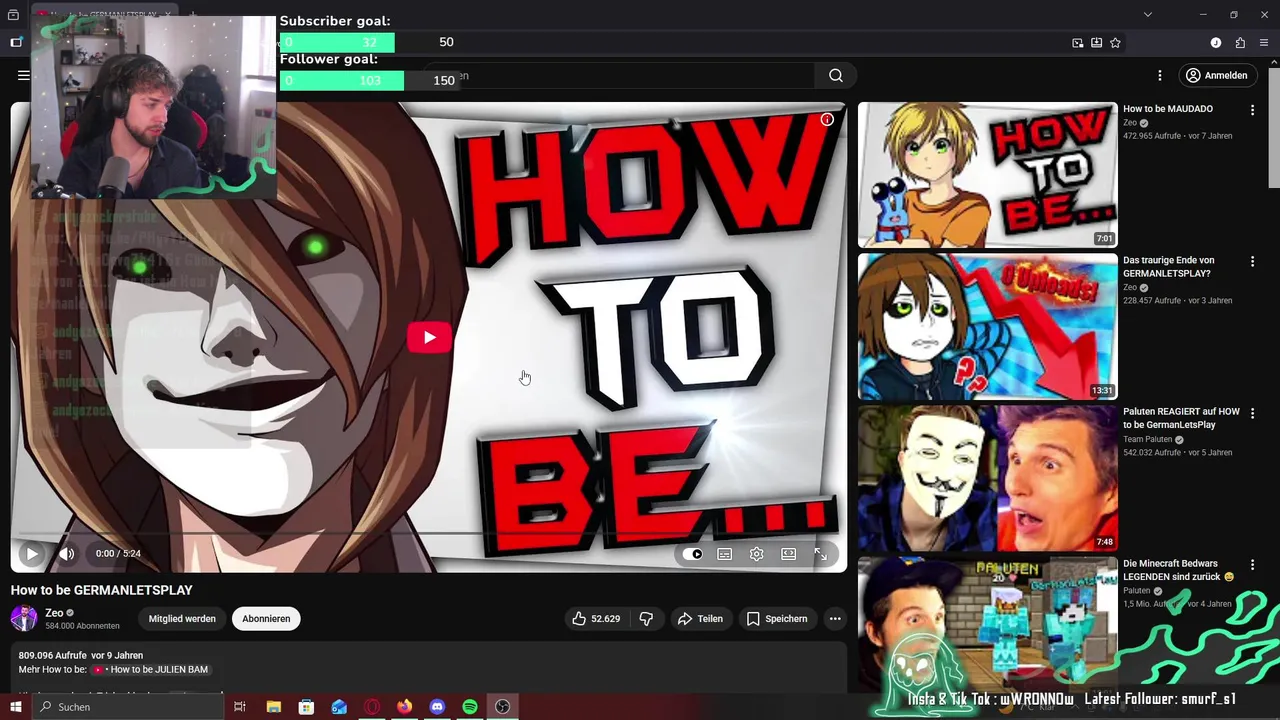Viewport: 1280px width, 720px height.
Task: Mute the video via speaker icon
Action: pos(67,553)
